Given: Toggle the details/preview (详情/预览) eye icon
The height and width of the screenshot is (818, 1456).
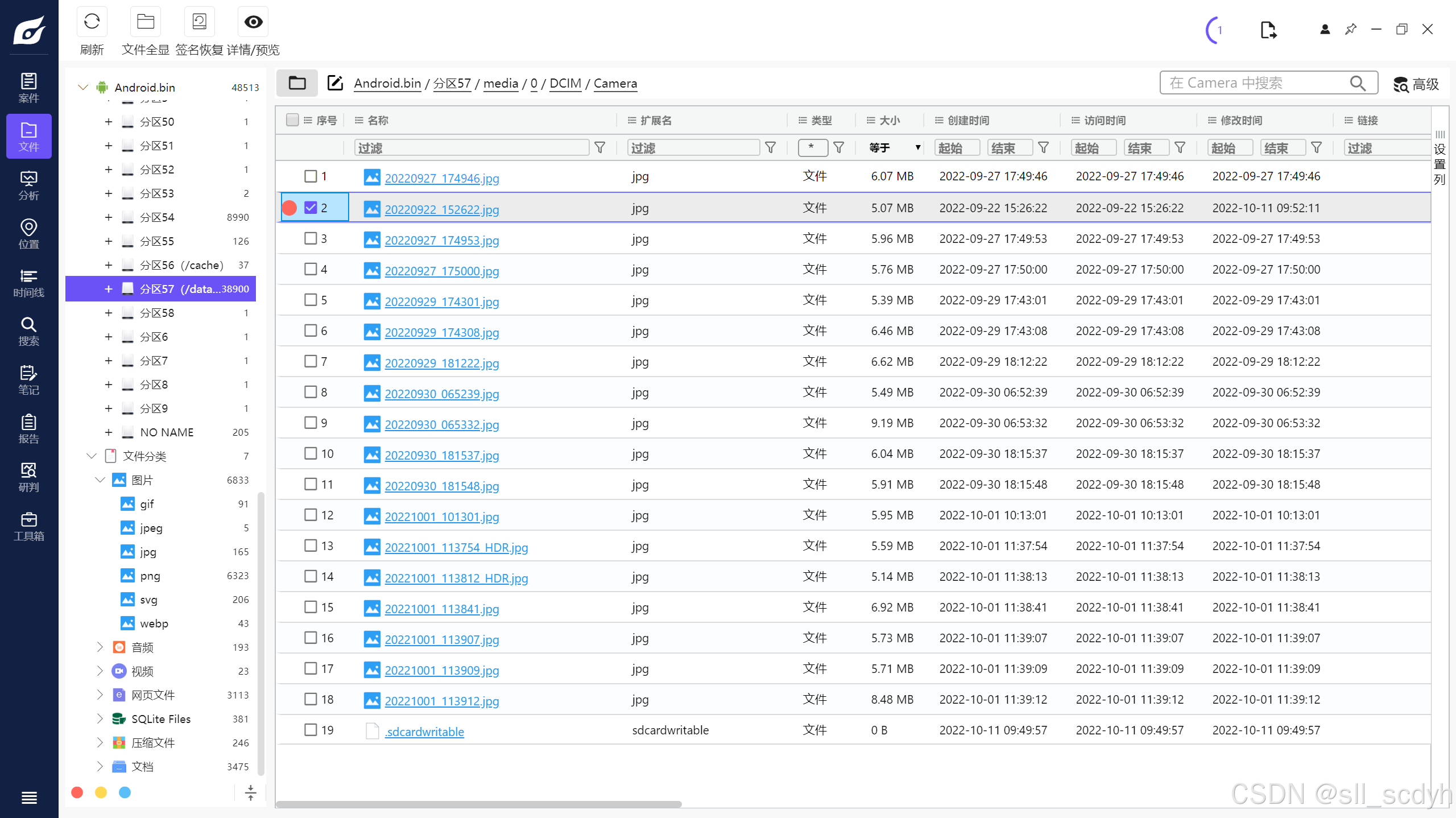Looking at the screenshot, I should (x=253, y=23).
